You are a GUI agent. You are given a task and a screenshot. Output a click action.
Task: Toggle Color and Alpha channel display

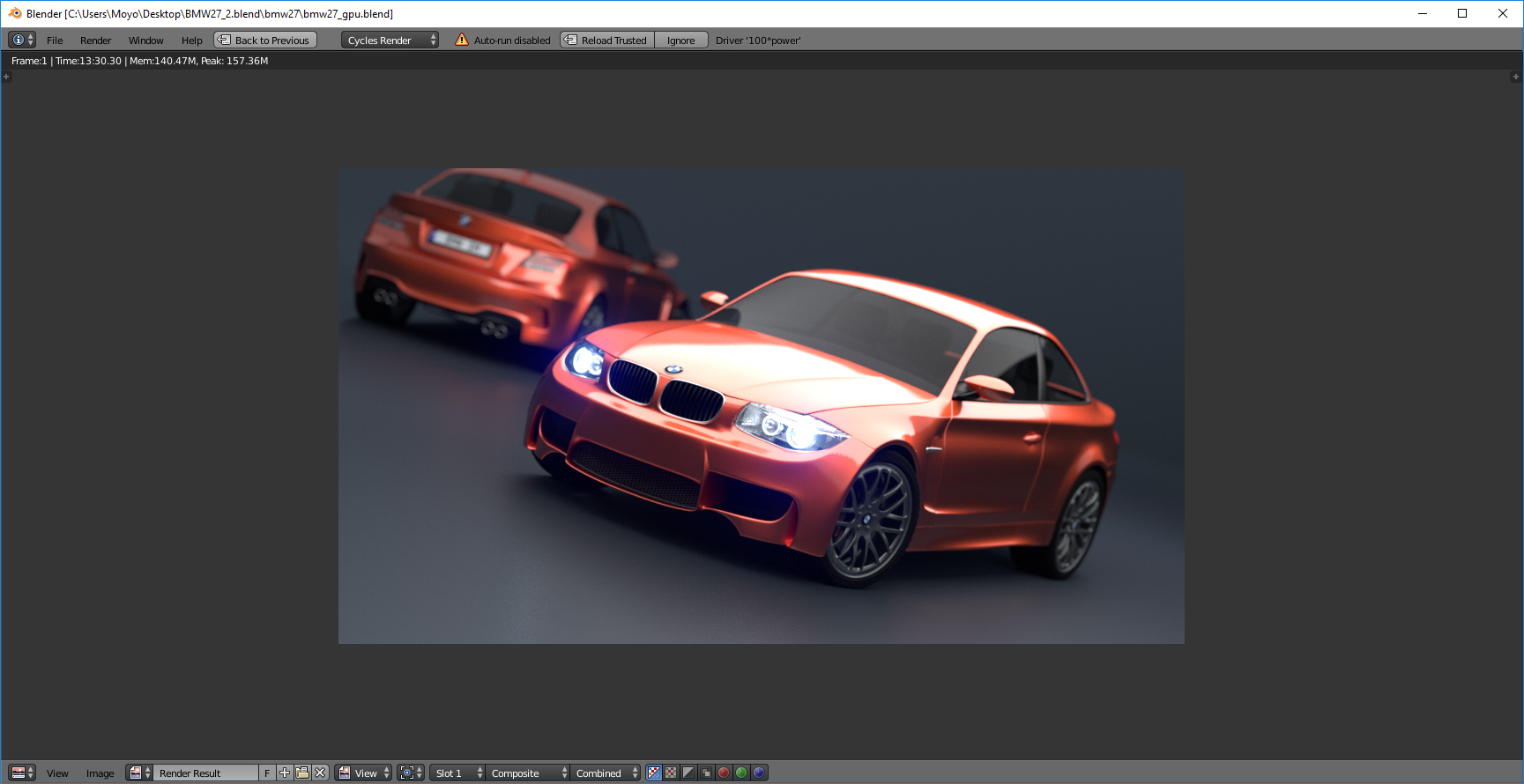[x=653, y=773]
